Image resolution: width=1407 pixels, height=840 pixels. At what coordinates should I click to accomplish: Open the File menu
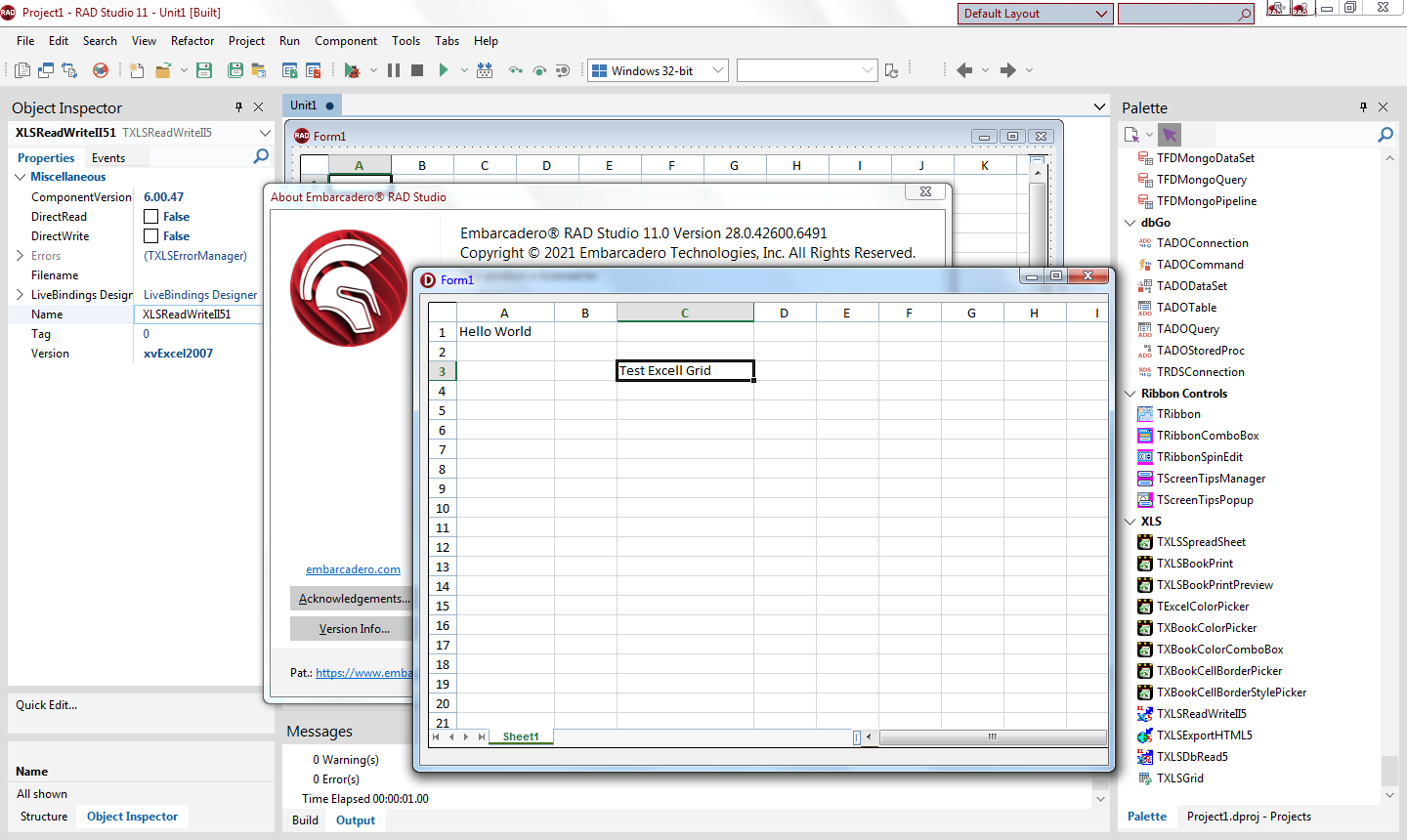25,41
